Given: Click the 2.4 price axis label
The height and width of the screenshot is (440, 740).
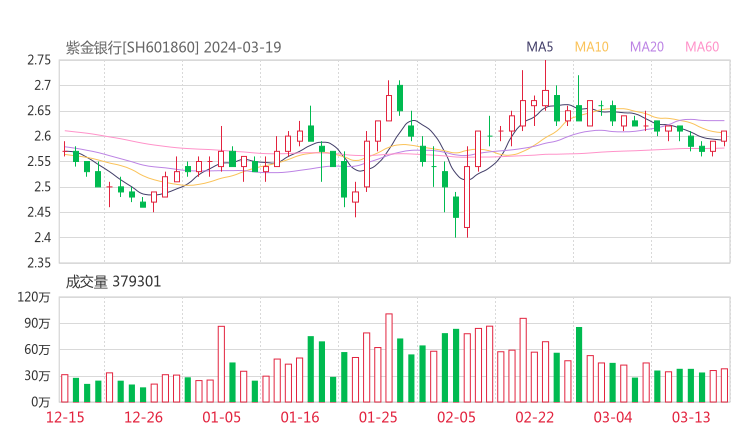Looking at the screenshot, I should pos(42,237).
